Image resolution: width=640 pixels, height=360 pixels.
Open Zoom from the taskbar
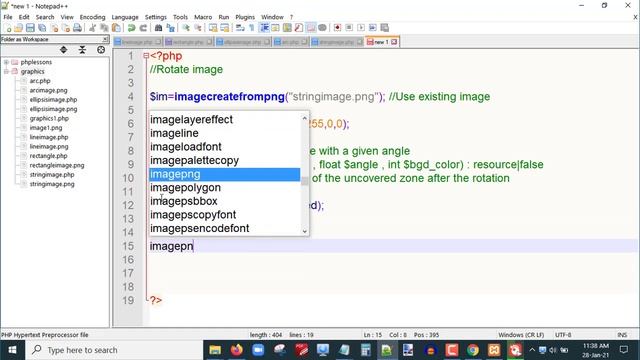tap(258, 350)
